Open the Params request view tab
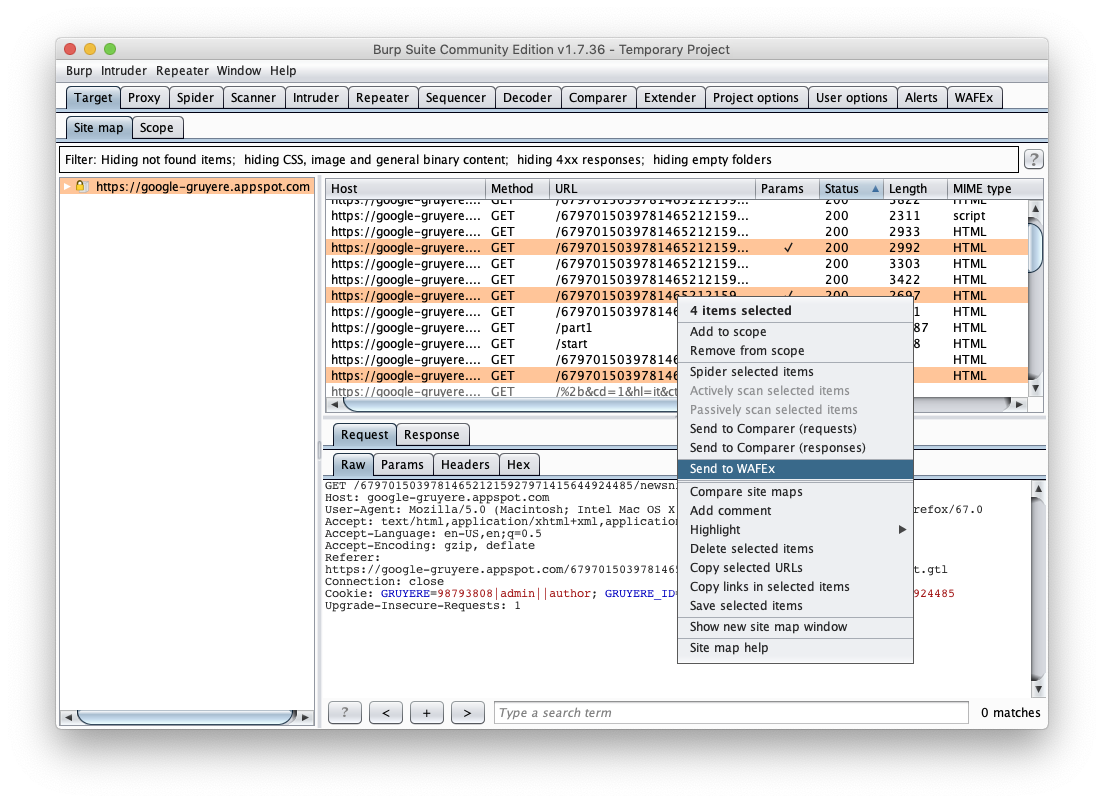Viewport: 1104px width, 803px height. pos(402,465)
